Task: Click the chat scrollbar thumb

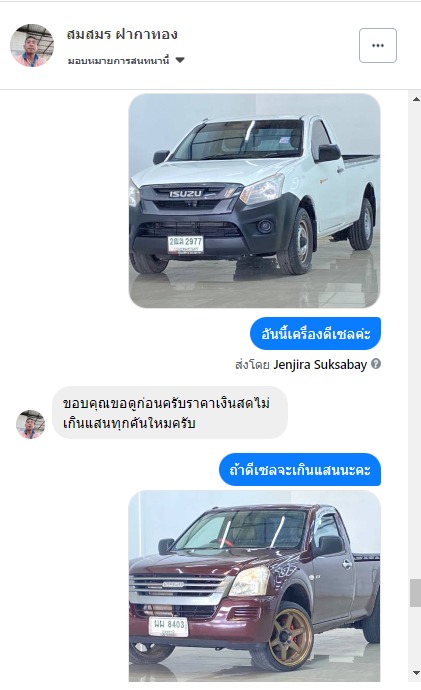Action: click(x=416, y=593)
